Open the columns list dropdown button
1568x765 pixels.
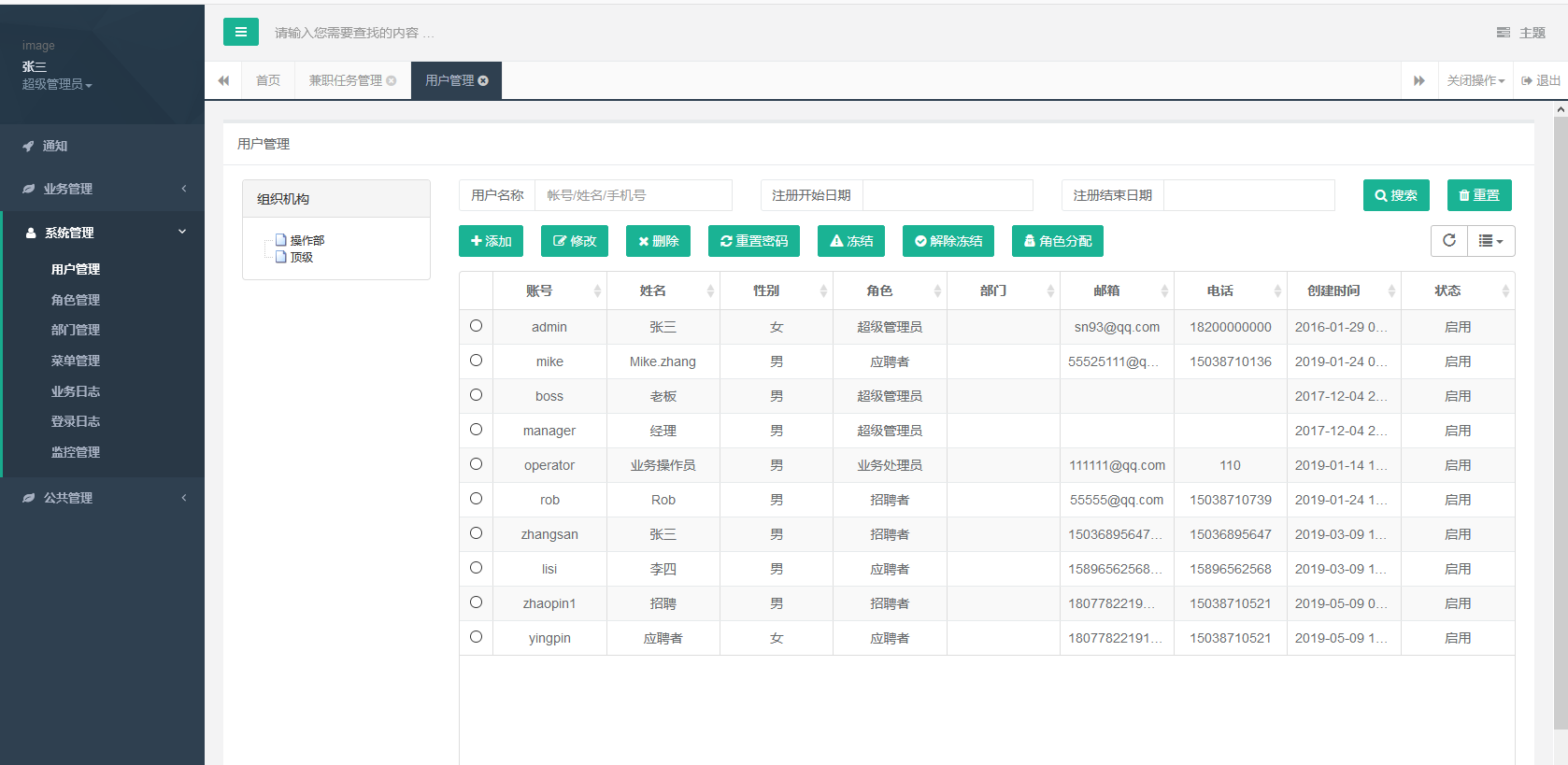(1490, 240)
